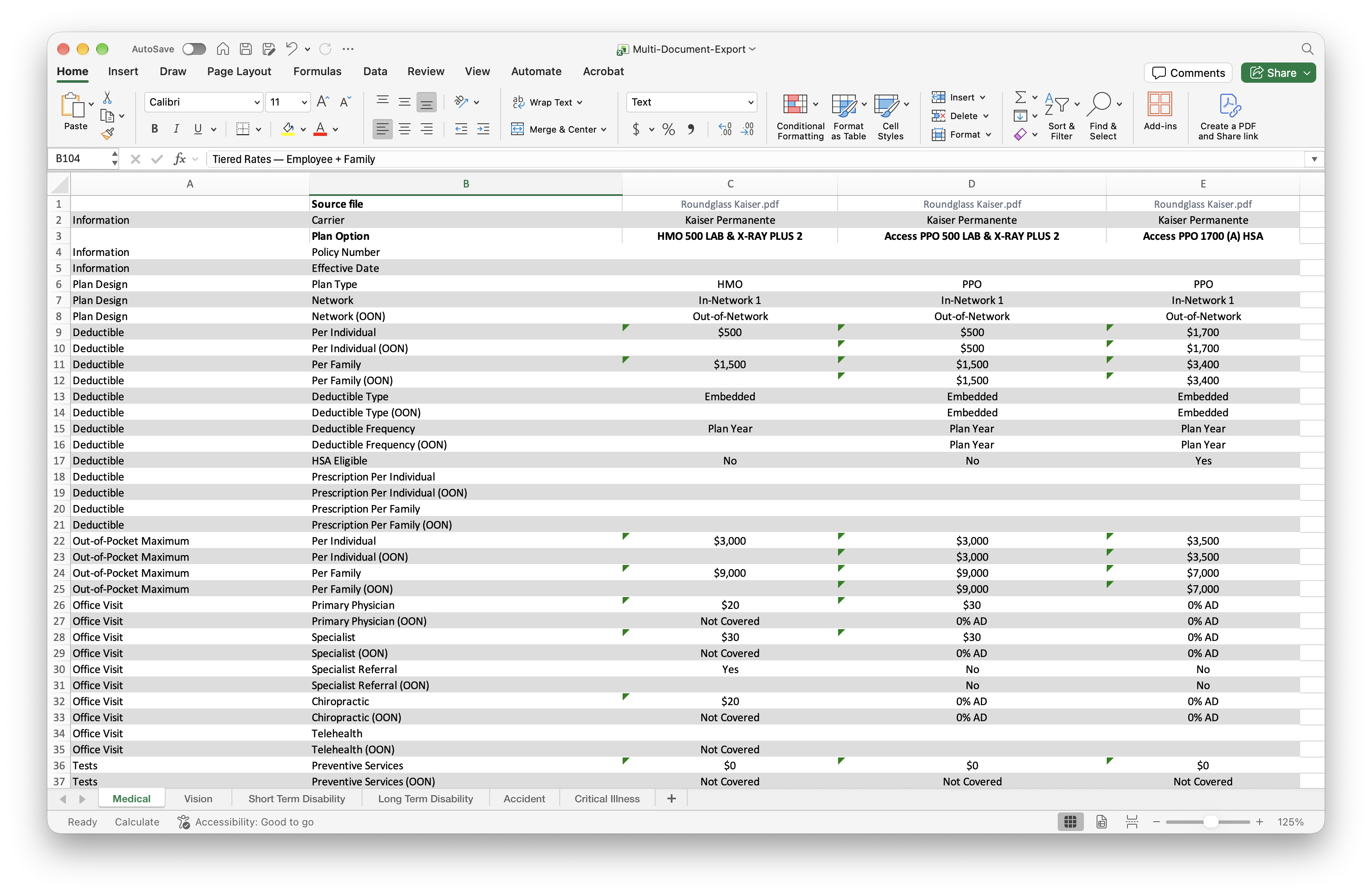Click the Format Painter brush icon
The height and width of the screenshot is (896, 1372).
[107, 134]
